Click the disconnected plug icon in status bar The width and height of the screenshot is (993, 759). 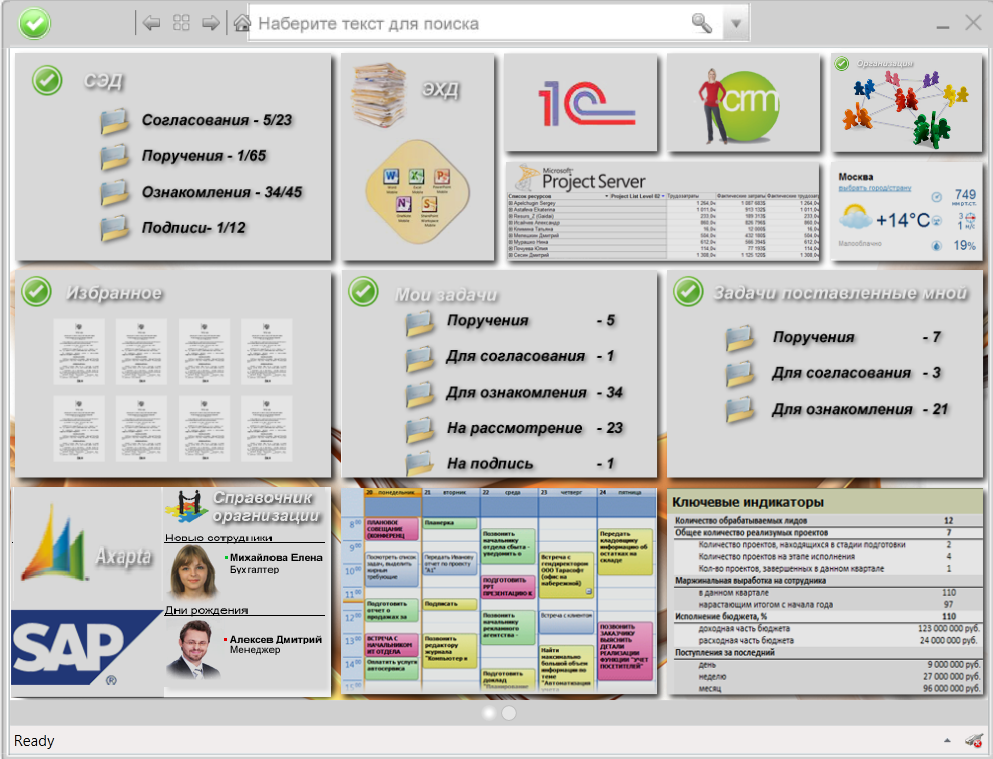[x=973, y=740]
